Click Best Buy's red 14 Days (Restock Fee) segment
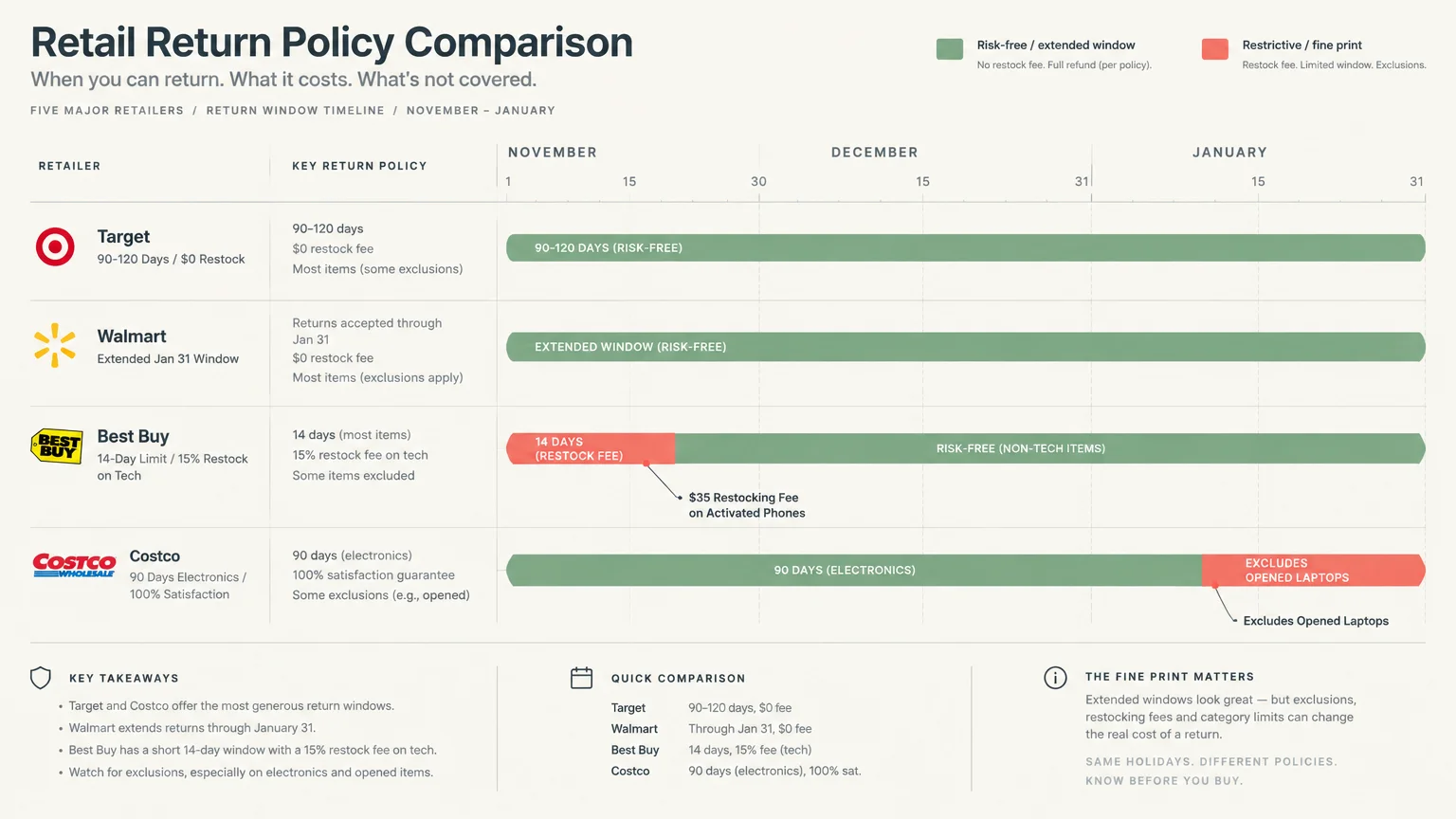The height and width of the screenshot is (819, 1456). 591,448
